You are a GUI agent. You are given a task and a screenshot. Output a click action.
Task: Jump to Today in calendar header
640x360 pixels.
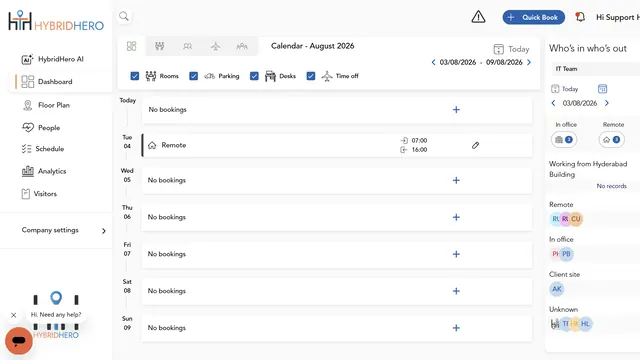[x=511, y=49]
